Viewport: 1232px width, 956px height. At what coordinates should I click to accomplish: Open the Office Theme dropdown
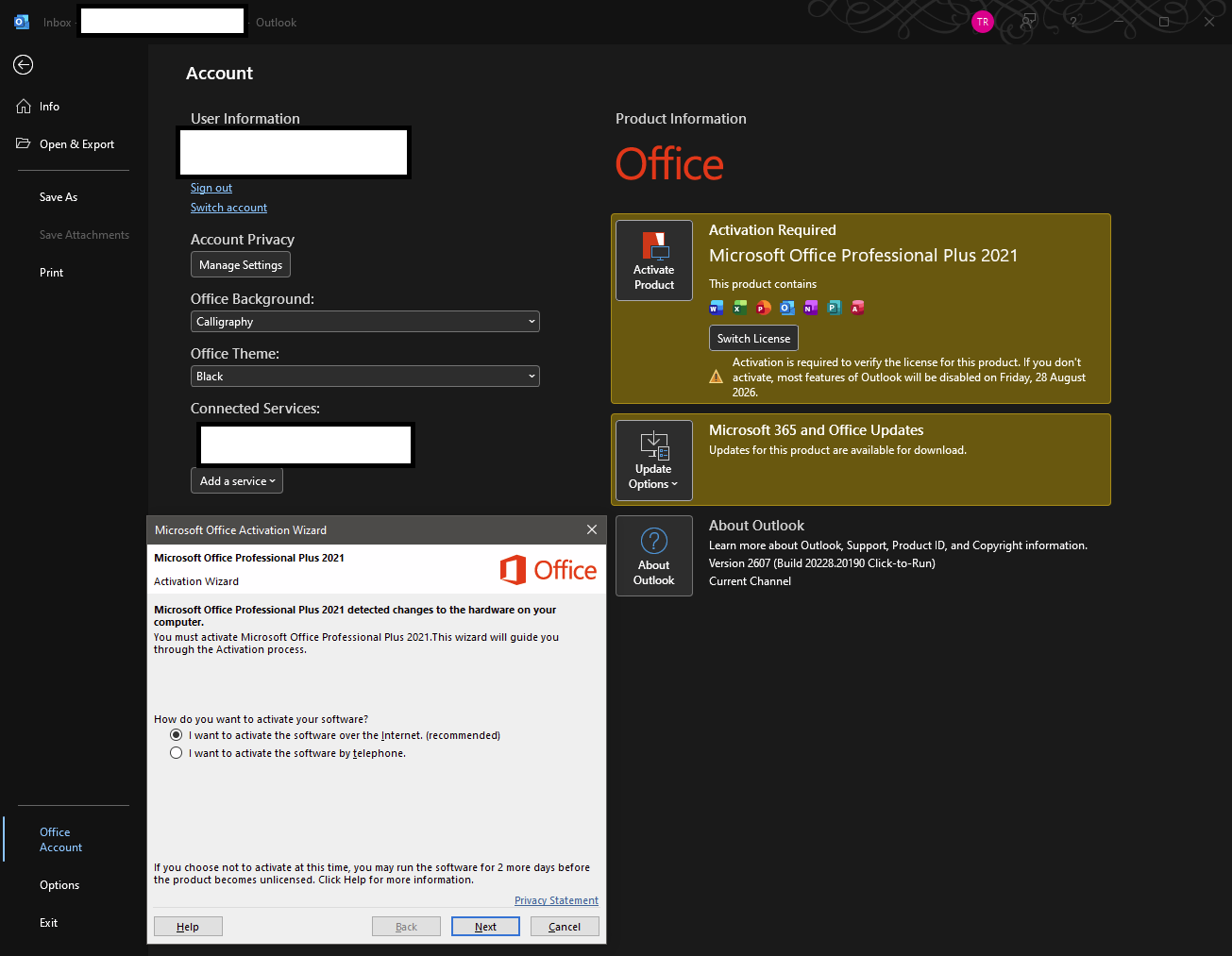point(365,377)
